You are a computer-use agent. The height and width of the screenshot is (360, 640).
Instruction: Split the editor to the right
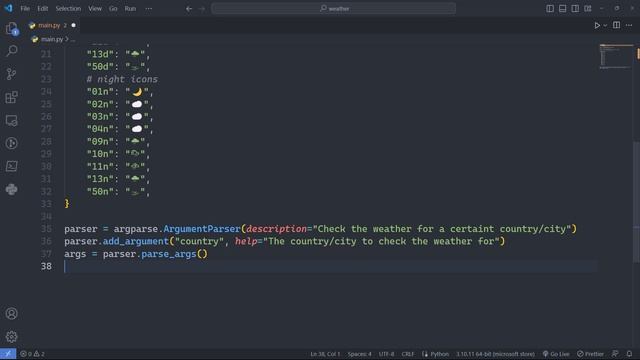[x=616, y=25]
